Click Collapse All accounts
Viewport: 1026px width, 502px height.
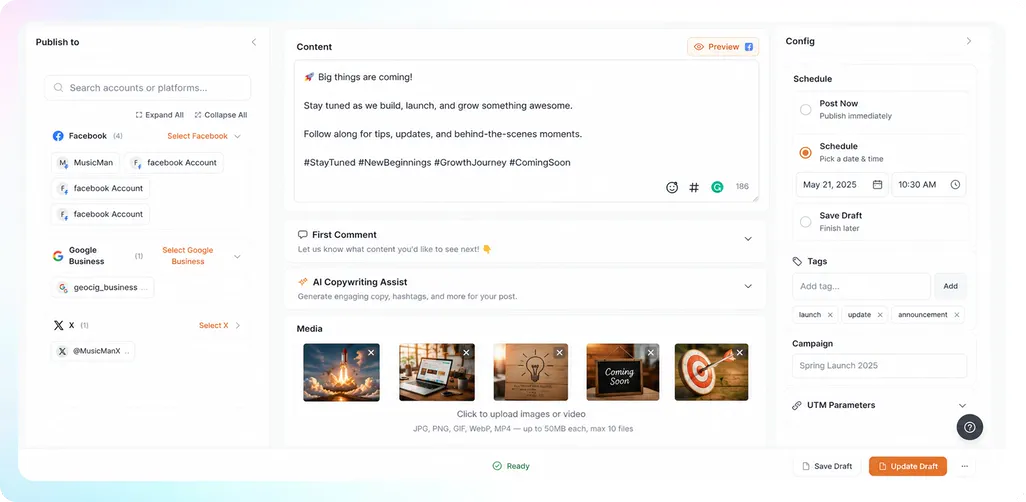coord(221,115)
